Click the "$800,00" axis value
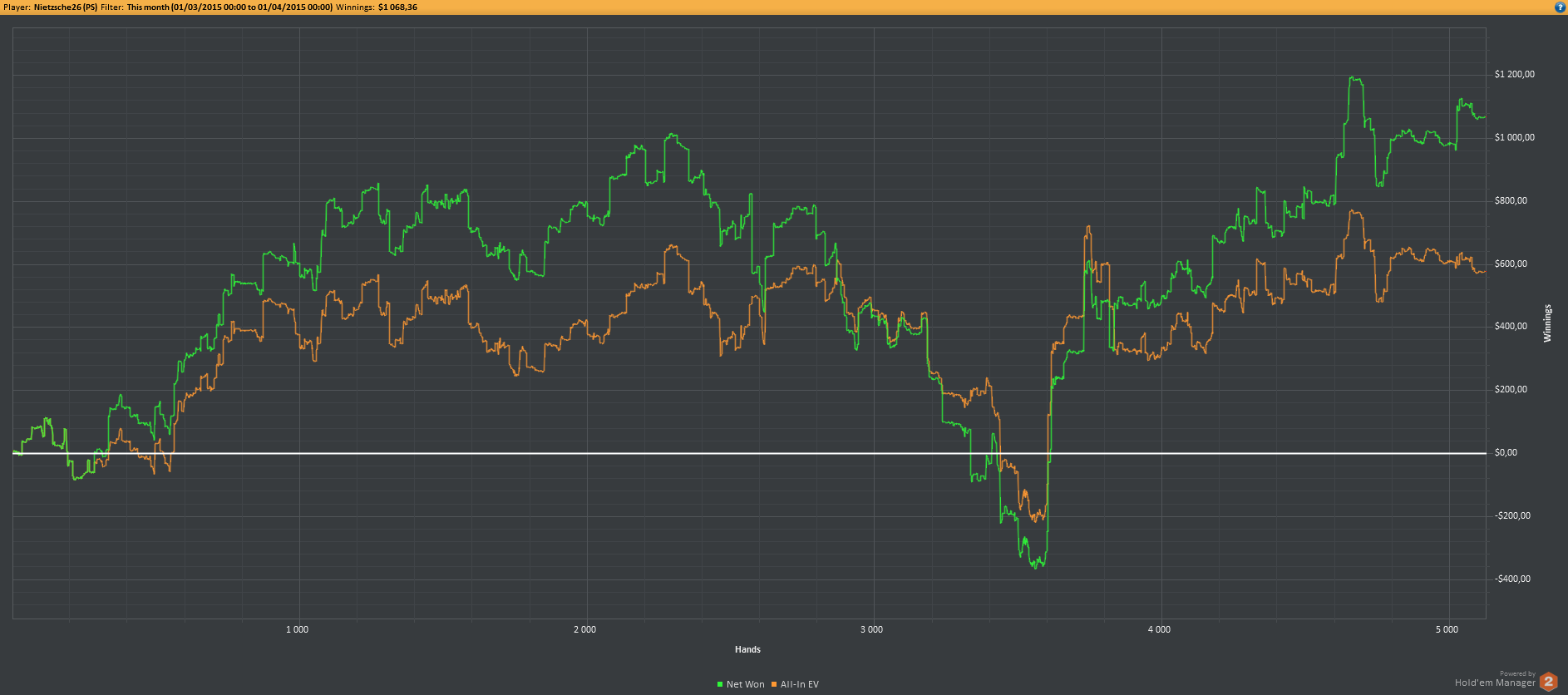 (x=1511, y=201)
